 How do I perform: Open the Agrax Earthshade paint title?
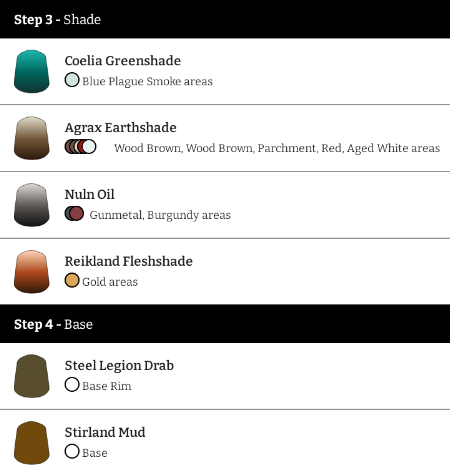point(120,128)
